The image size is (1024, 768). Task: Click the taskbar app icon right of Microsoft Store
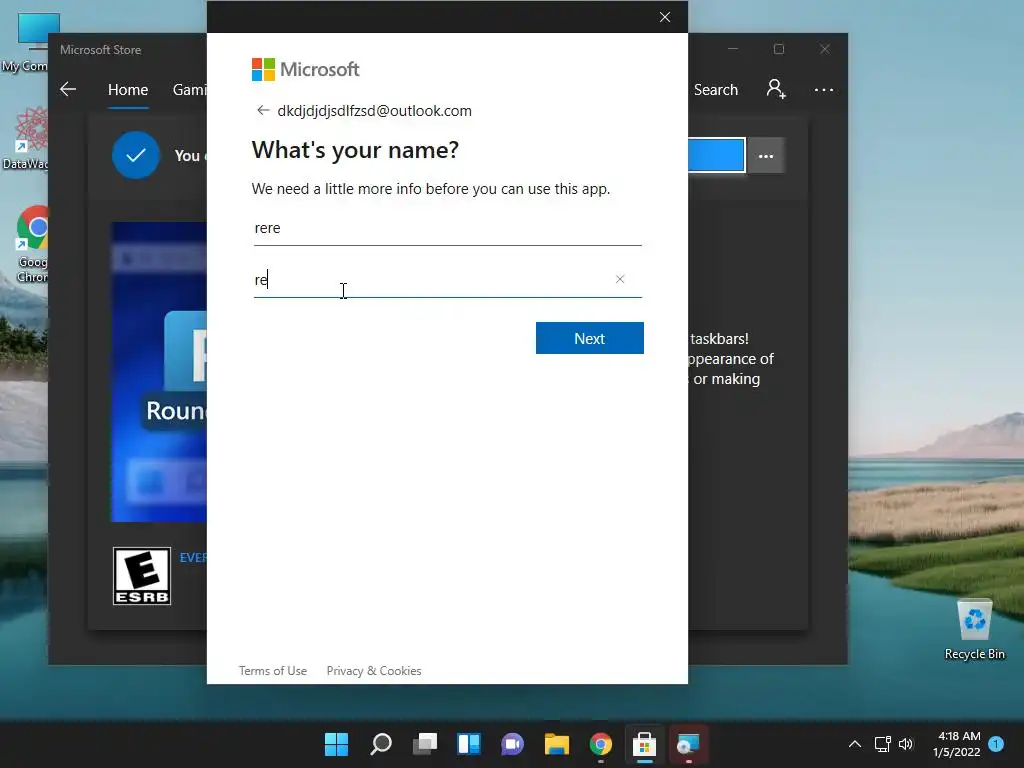point(688,744)
